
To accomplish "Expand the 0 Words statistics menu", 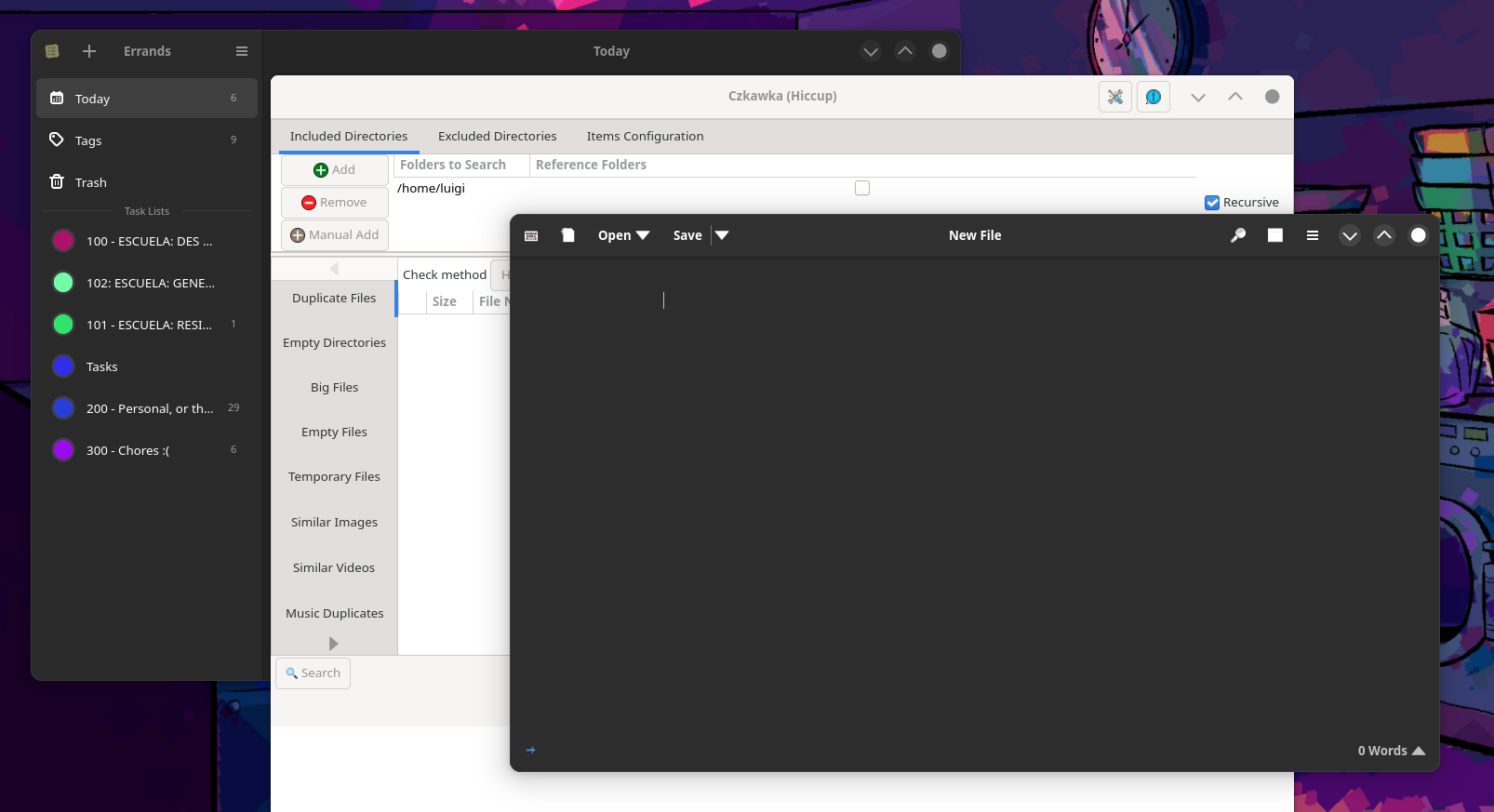I will coord(1391,751).
